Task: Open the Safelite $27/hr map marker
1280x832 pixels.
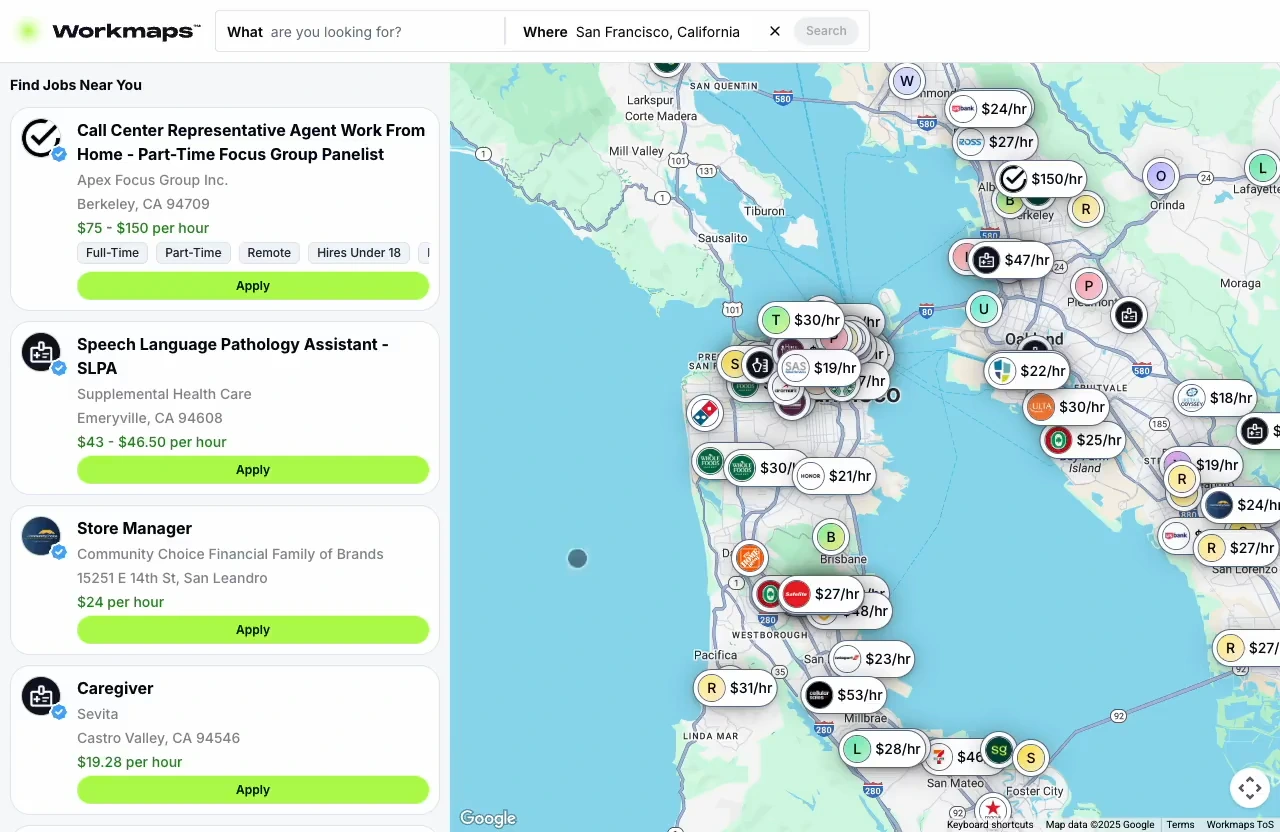Action: tap(821, 594)
